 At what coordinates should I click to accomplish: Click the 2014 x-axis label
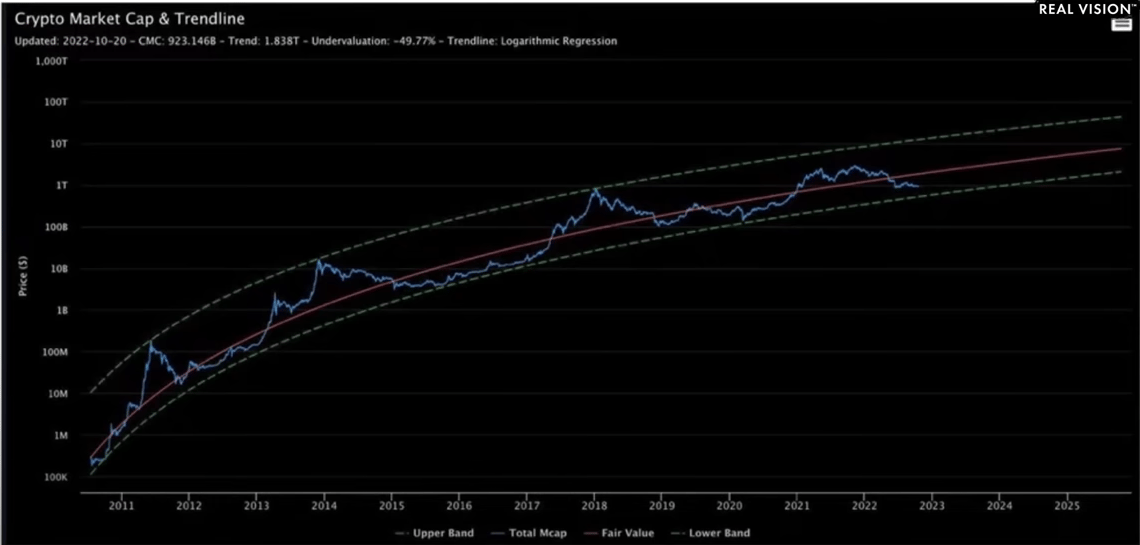coord(324,504)
